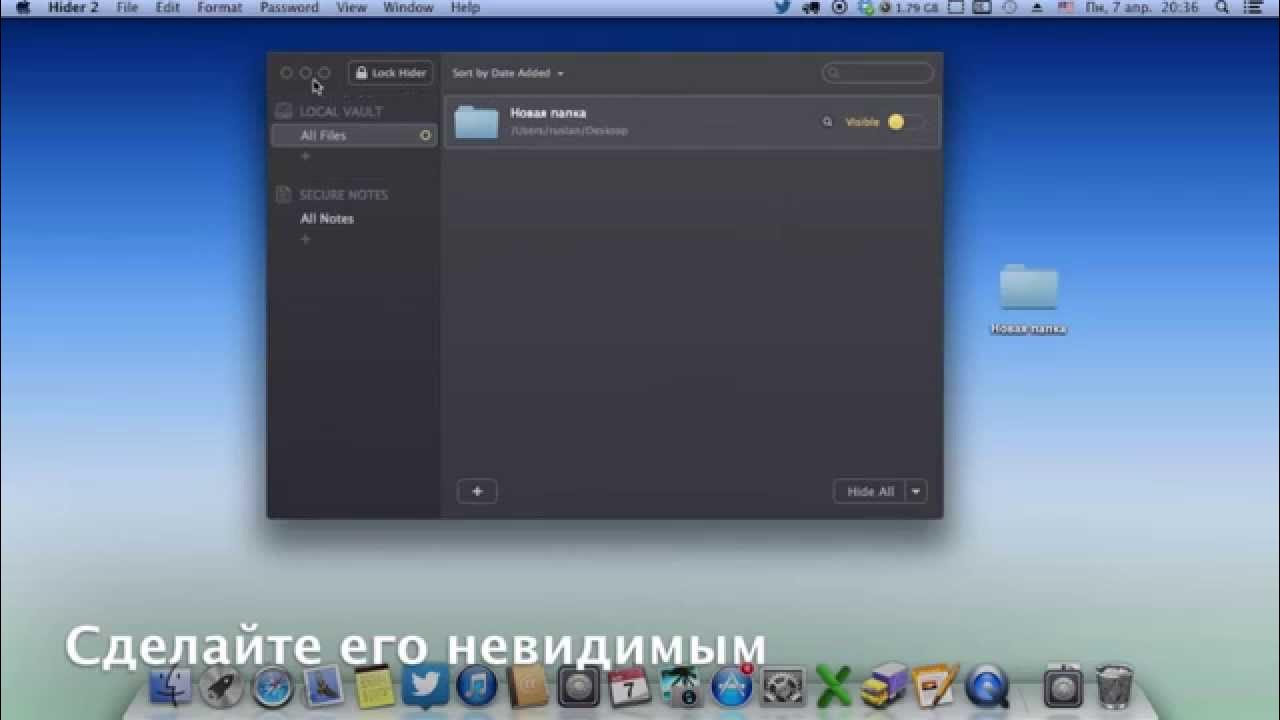Select All Files in Local Vault
The height and width of the screenshot is (720, 1280).
(x=354, y=135)
